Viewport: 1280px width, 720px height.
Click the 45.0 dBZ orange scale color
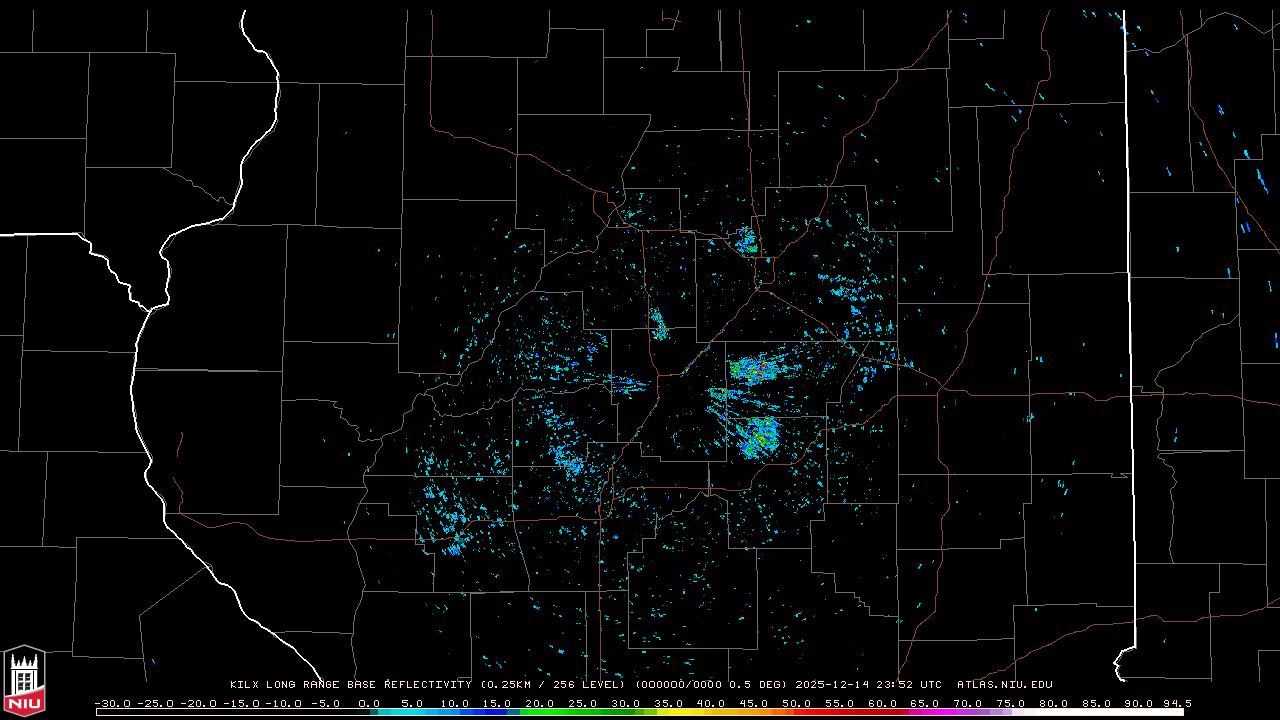[753, 712]
